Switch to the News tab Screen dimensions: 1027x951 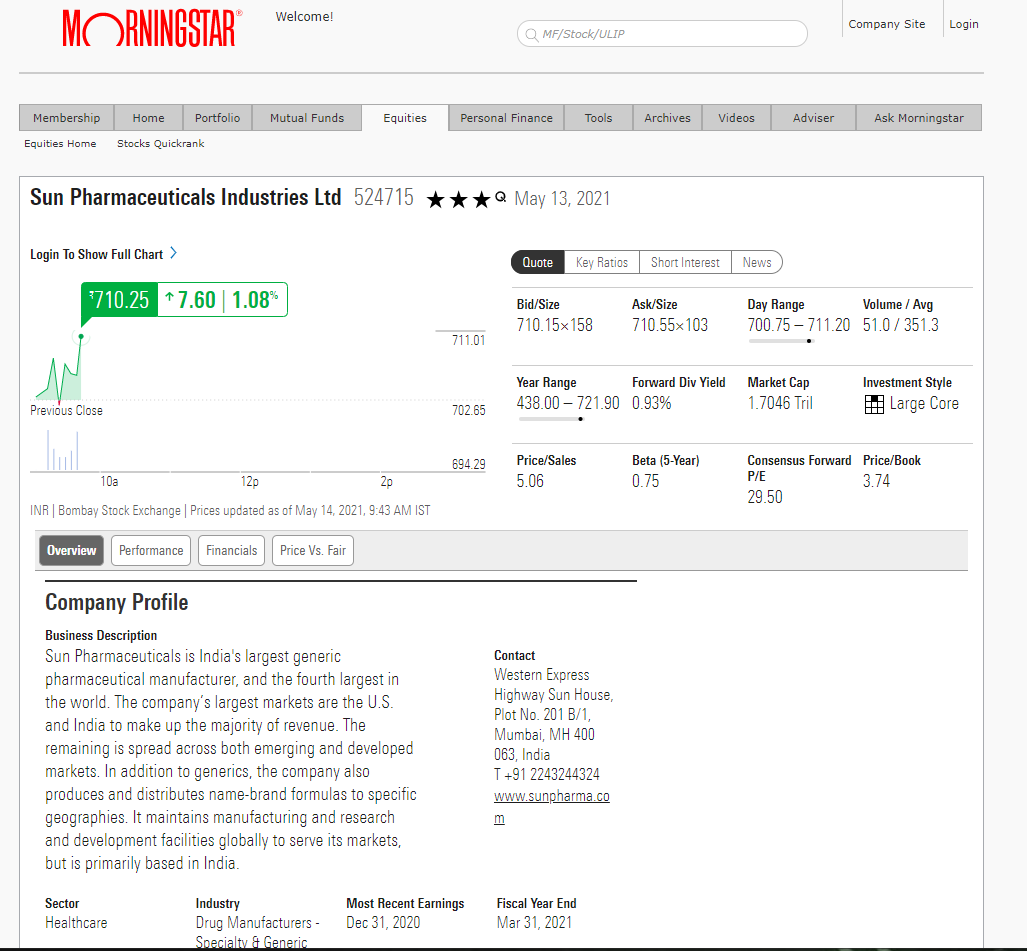click(x=757, y=263)
